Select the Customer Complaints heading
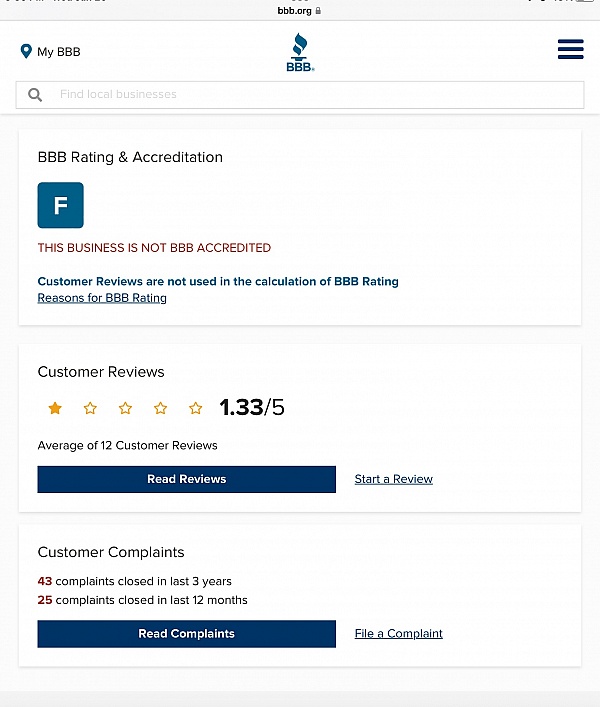 pyautogui.click(x=111, y=552)
